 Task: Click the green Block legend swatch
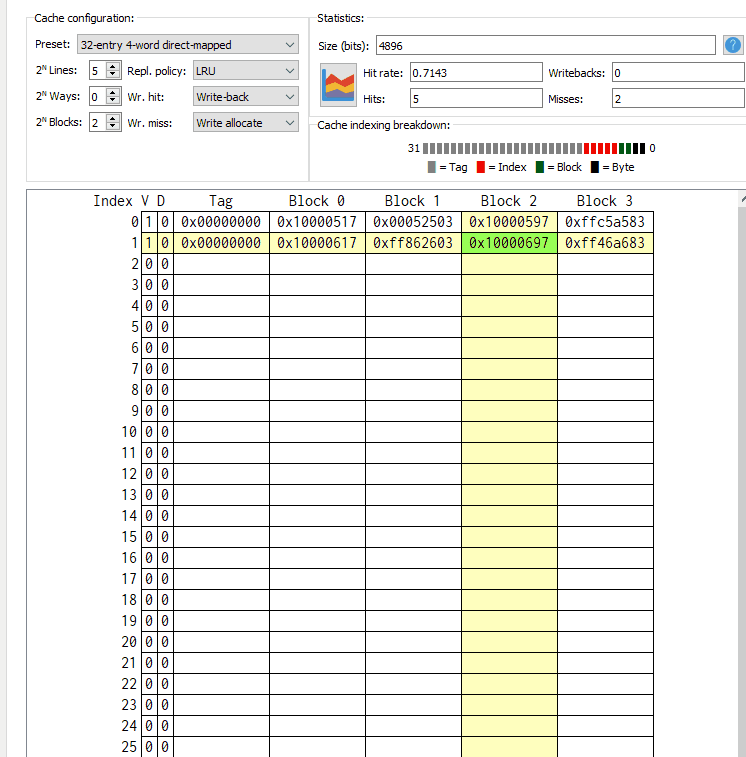tap(540, 167)
